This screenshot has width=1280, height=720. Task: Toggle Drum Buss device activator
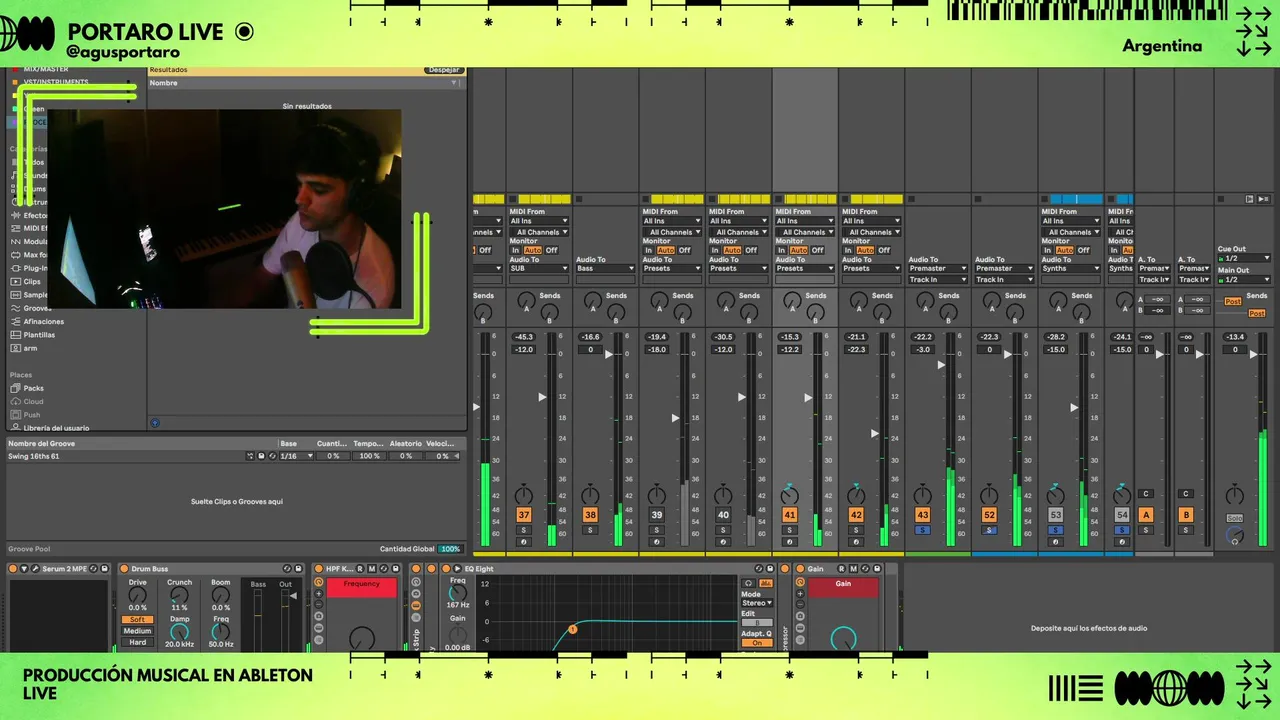124,569
